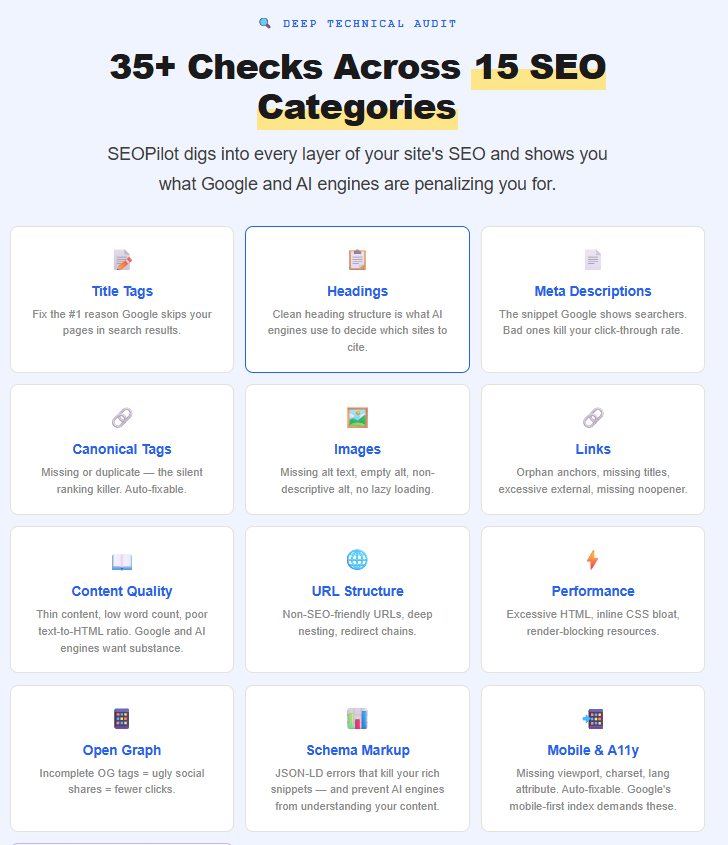This screenshot has width=728, height=845.
Task: Click the Open Graph phone icon
Action: pos(122,718)
